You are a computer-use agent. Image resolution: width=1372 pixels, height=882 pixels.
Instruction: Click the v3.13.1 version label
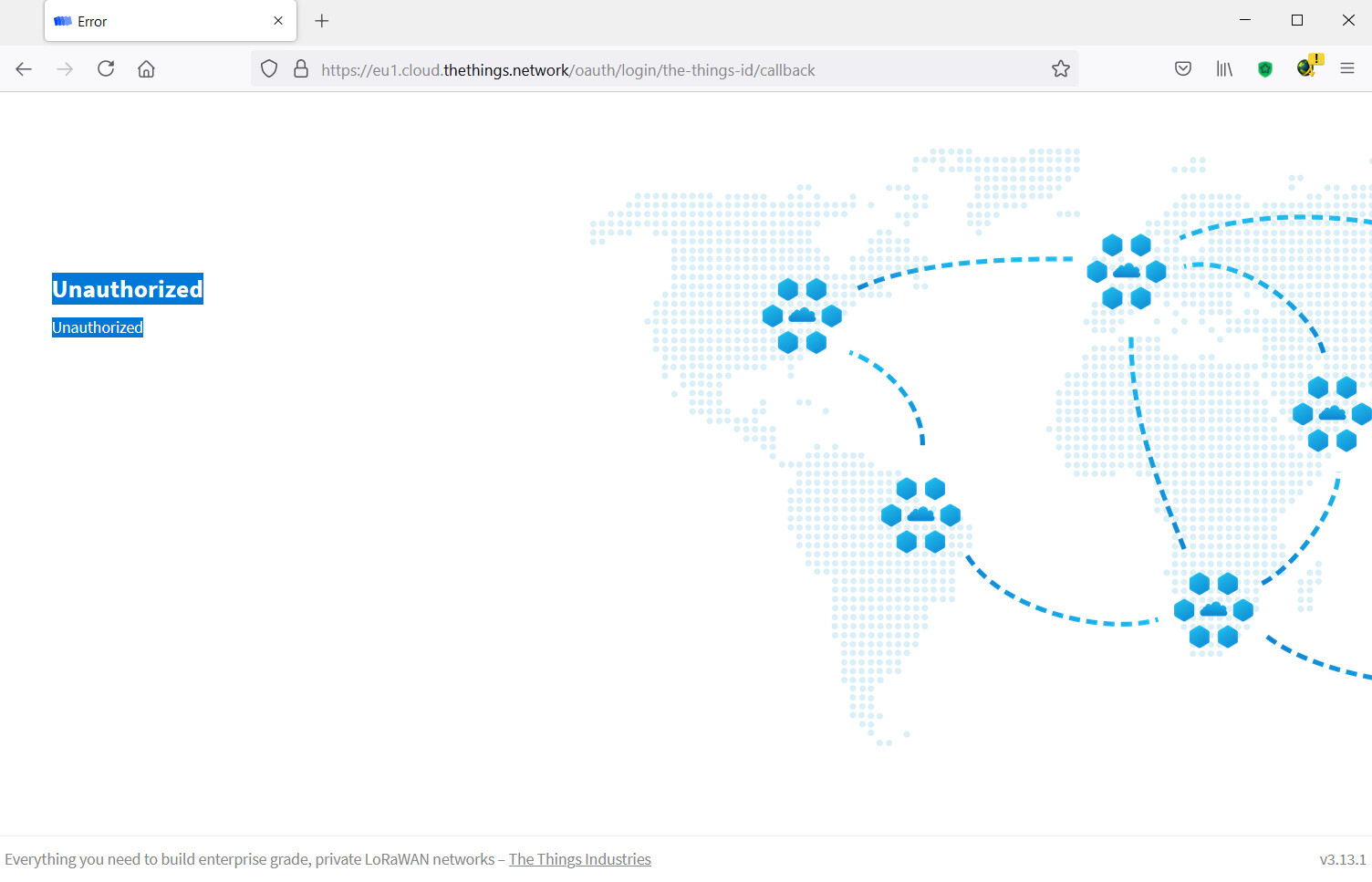1343,859
